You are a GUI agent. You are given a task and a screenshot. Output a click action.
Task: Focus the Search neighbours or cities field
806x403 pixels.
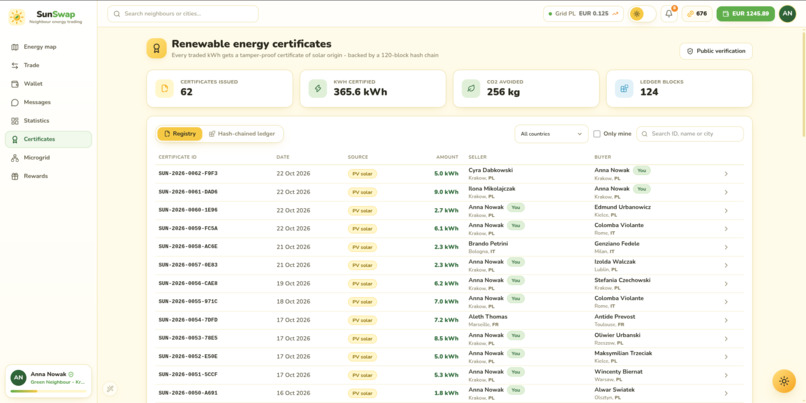(183, 14)
